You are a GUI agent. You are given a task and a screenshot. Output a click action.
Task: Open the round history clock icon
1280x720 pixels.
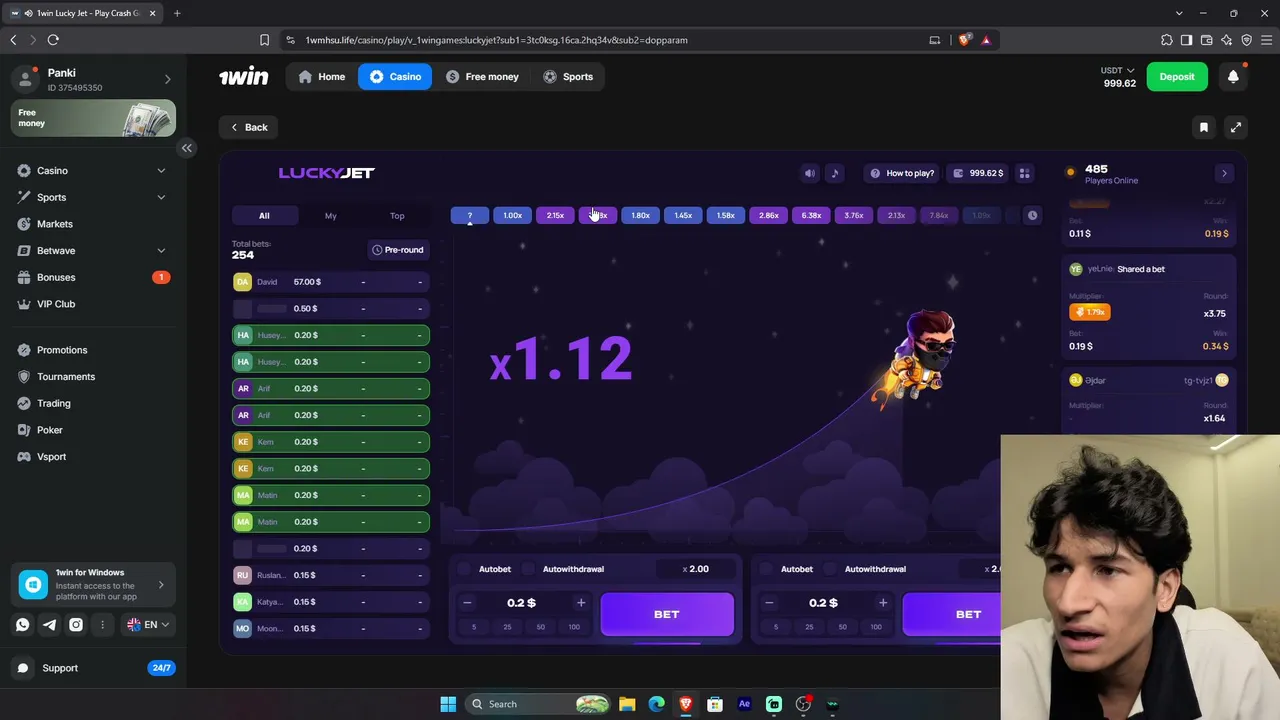1032,215
